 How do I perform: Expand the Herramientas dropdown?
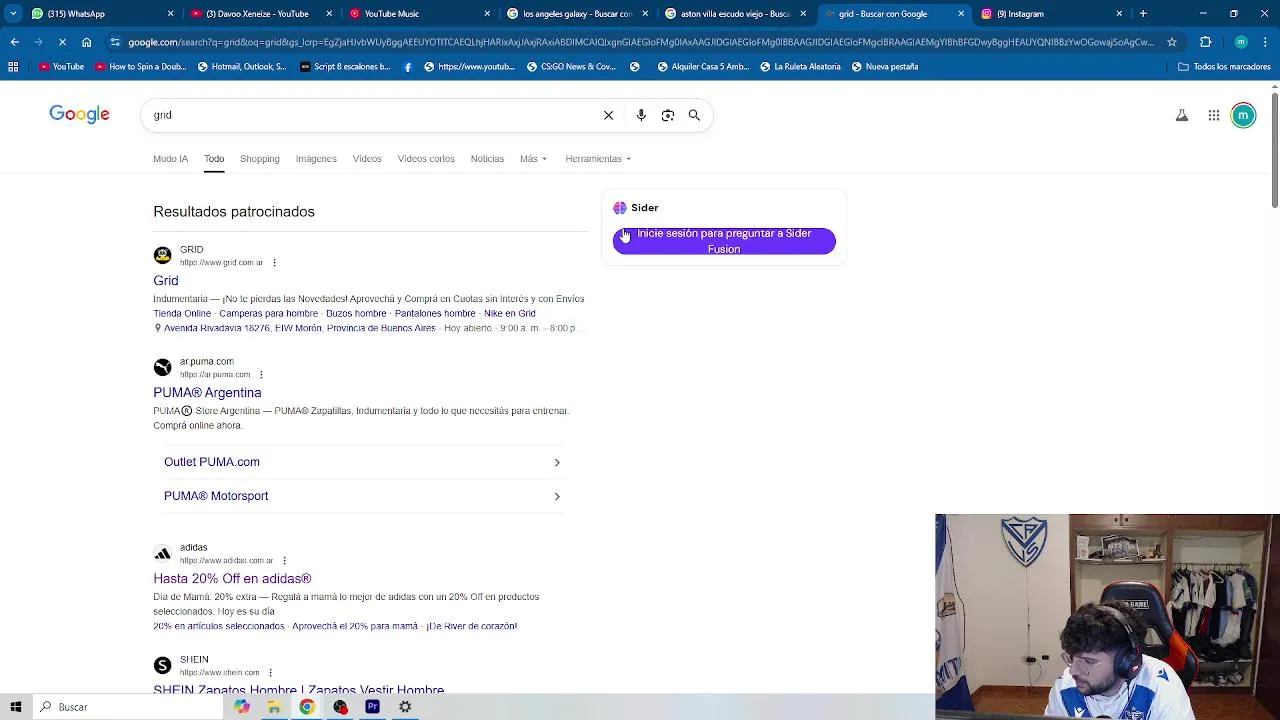598,159
